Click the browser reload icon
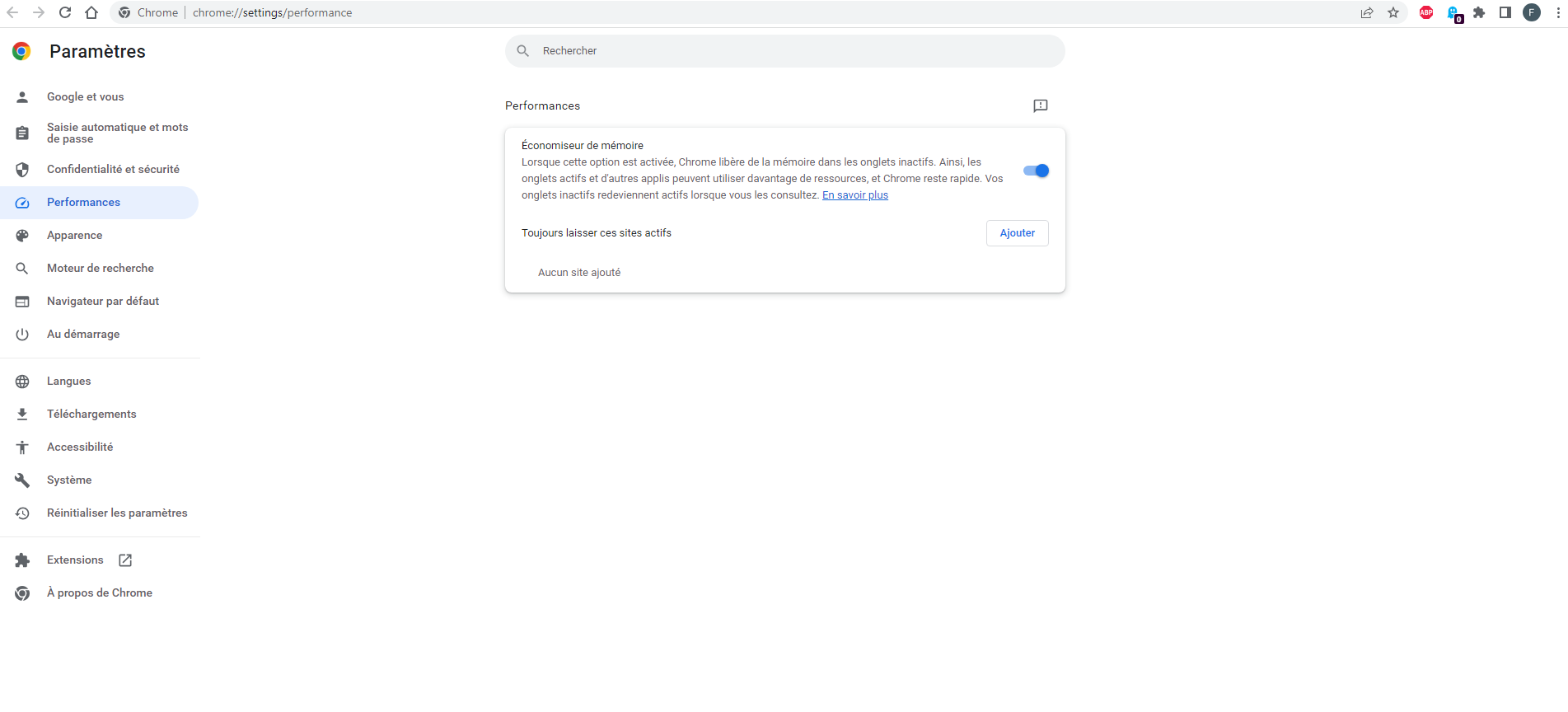 coord(65,12)
